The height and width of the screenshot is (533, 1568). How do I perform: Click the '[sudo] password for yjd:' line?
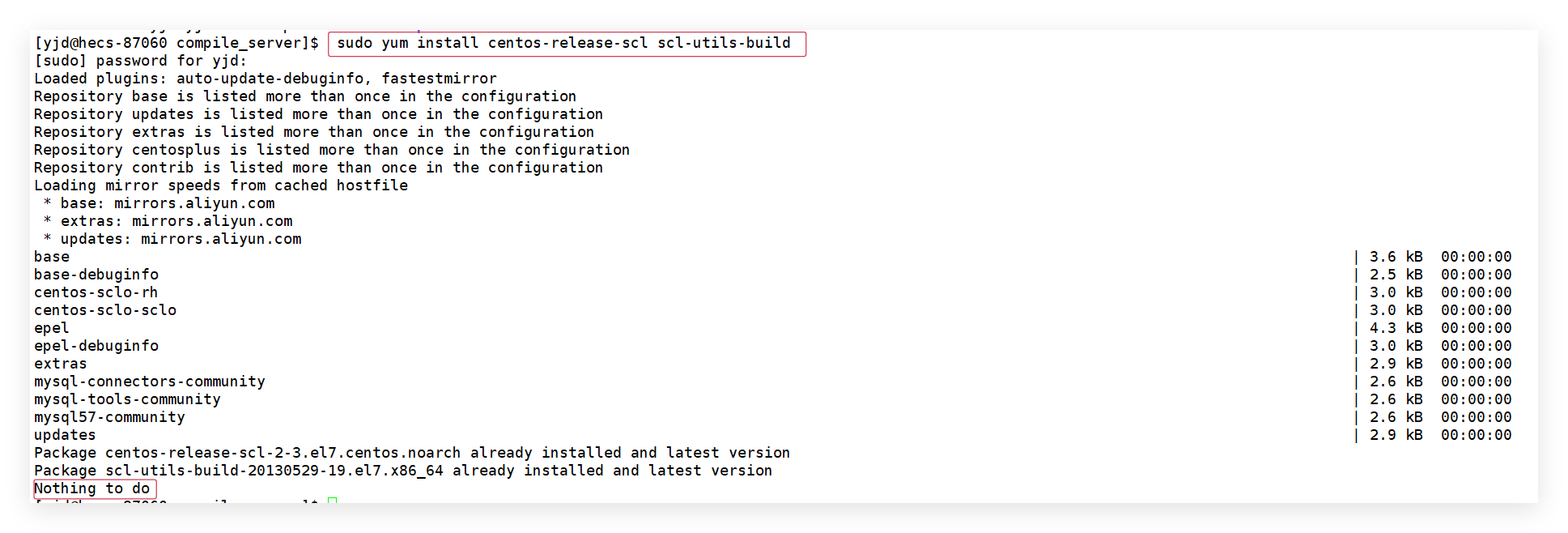pyautogui.click(x=140, y=61)
